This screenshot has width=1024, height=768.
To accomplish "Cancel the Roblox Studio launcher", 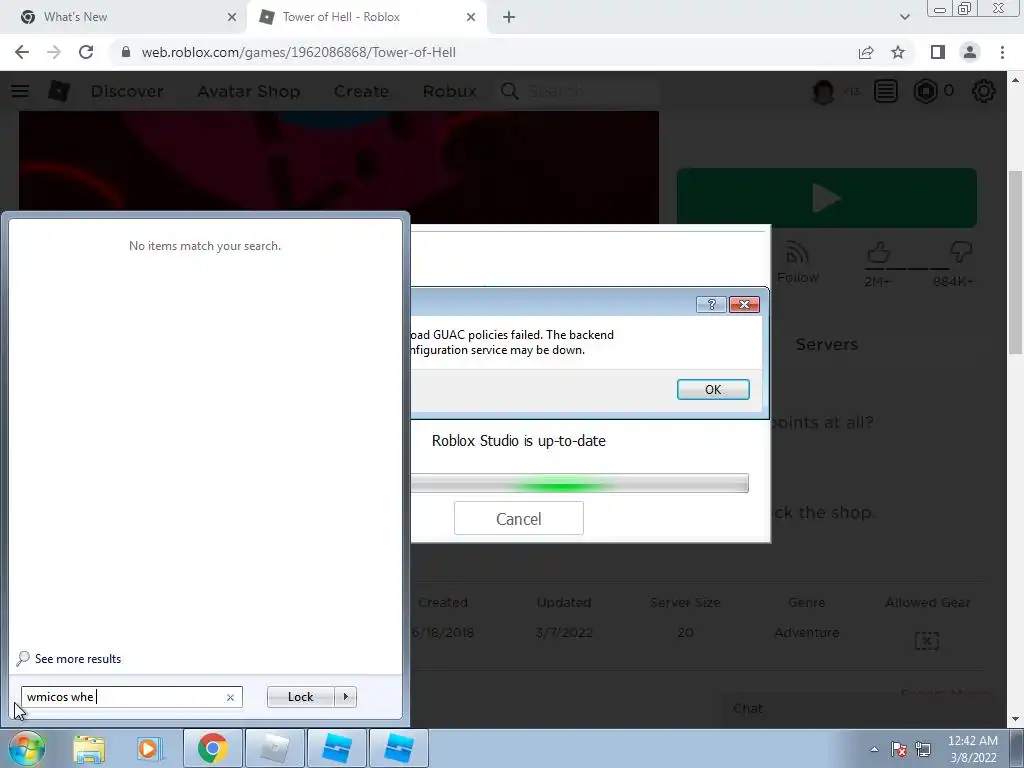I will coord(519,519).
